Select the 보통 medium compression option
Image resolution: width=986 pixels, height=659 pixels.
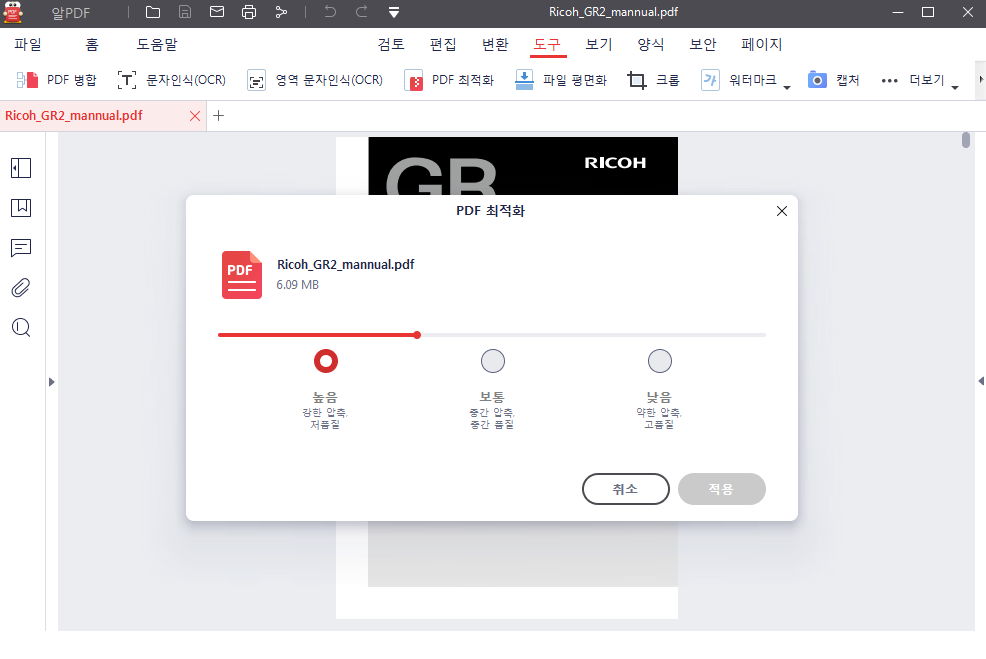493,361
